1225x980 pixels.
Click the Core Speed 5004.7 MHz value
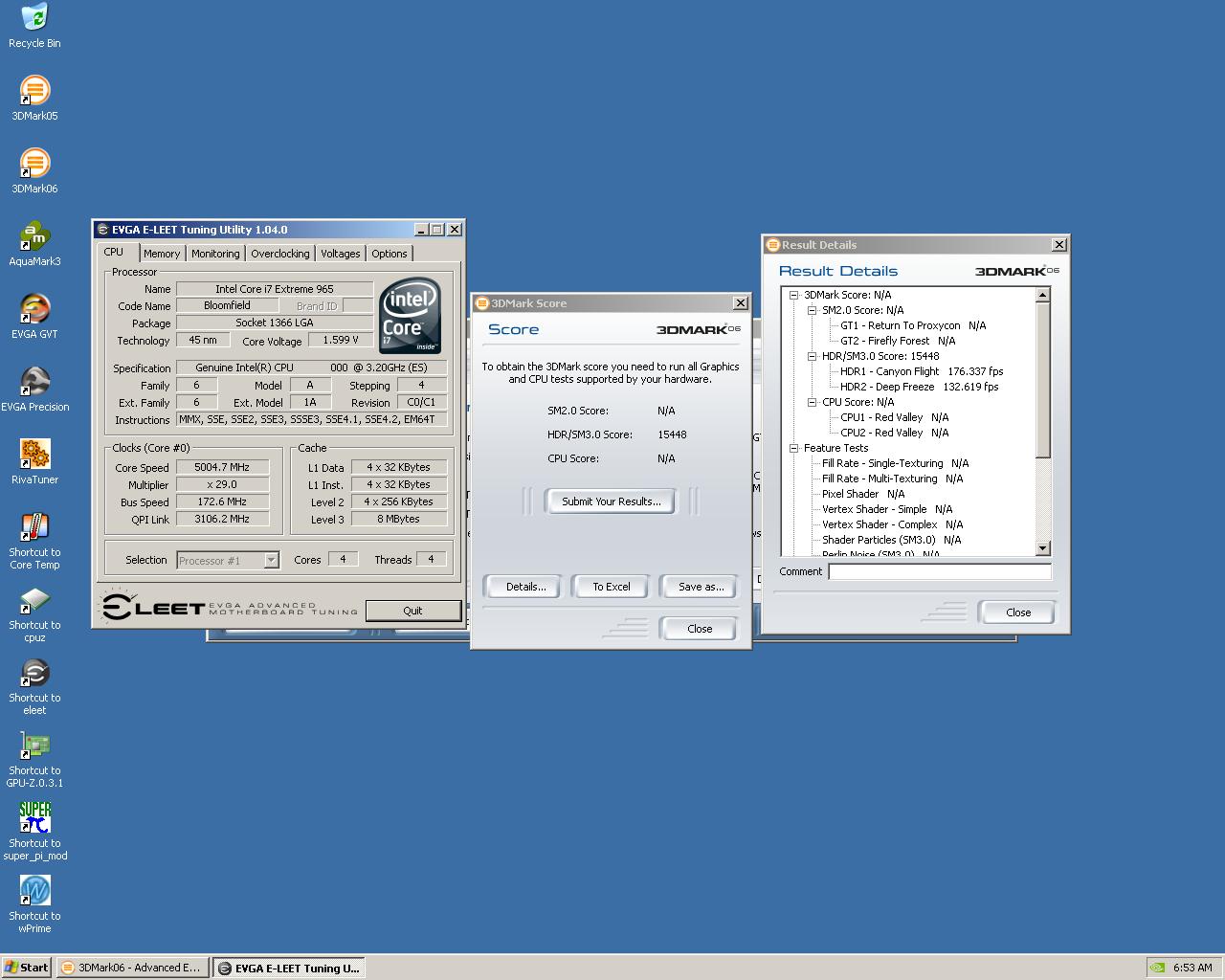(x=222, y=467)
